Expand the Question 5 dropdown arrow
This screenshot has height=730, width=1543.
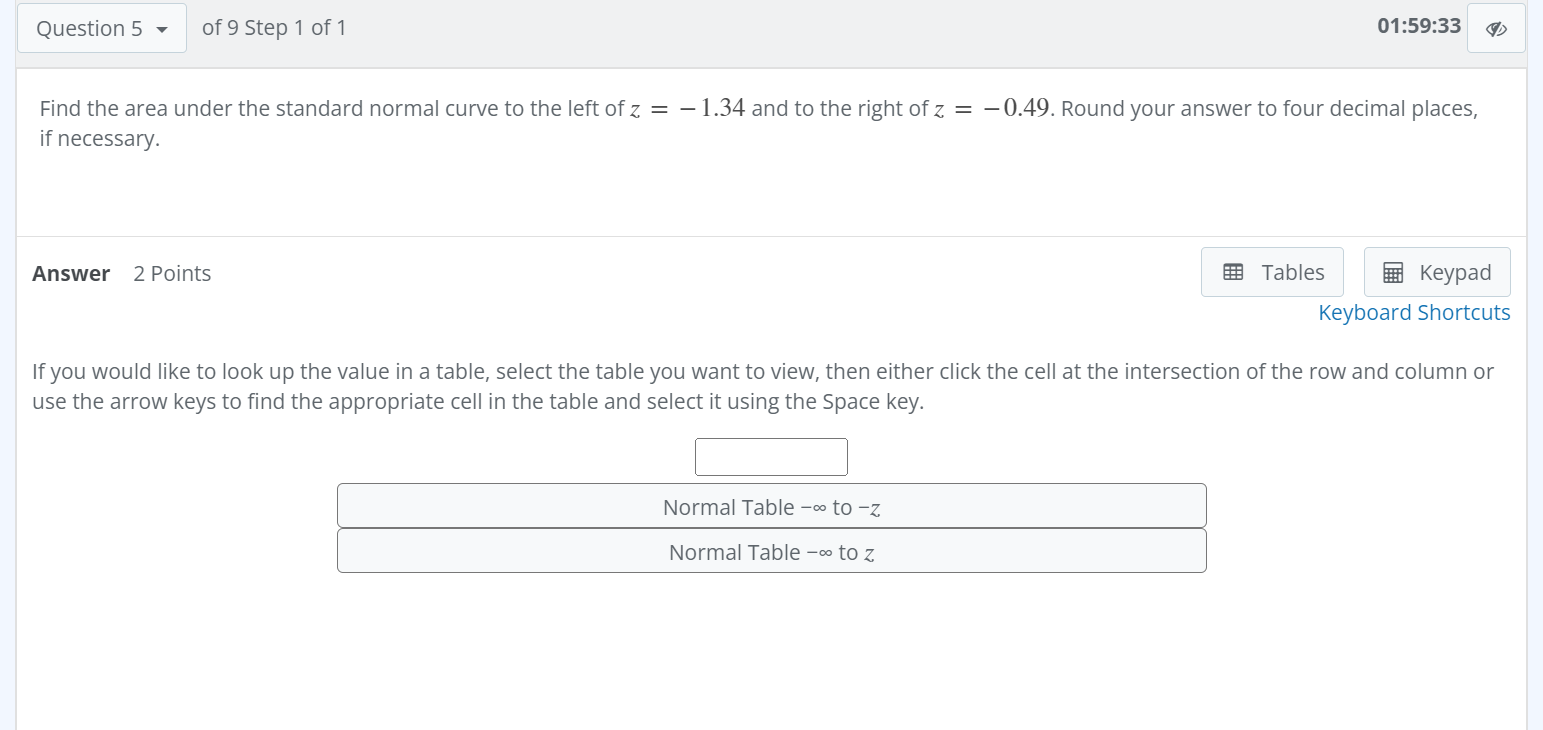(162, 29)
